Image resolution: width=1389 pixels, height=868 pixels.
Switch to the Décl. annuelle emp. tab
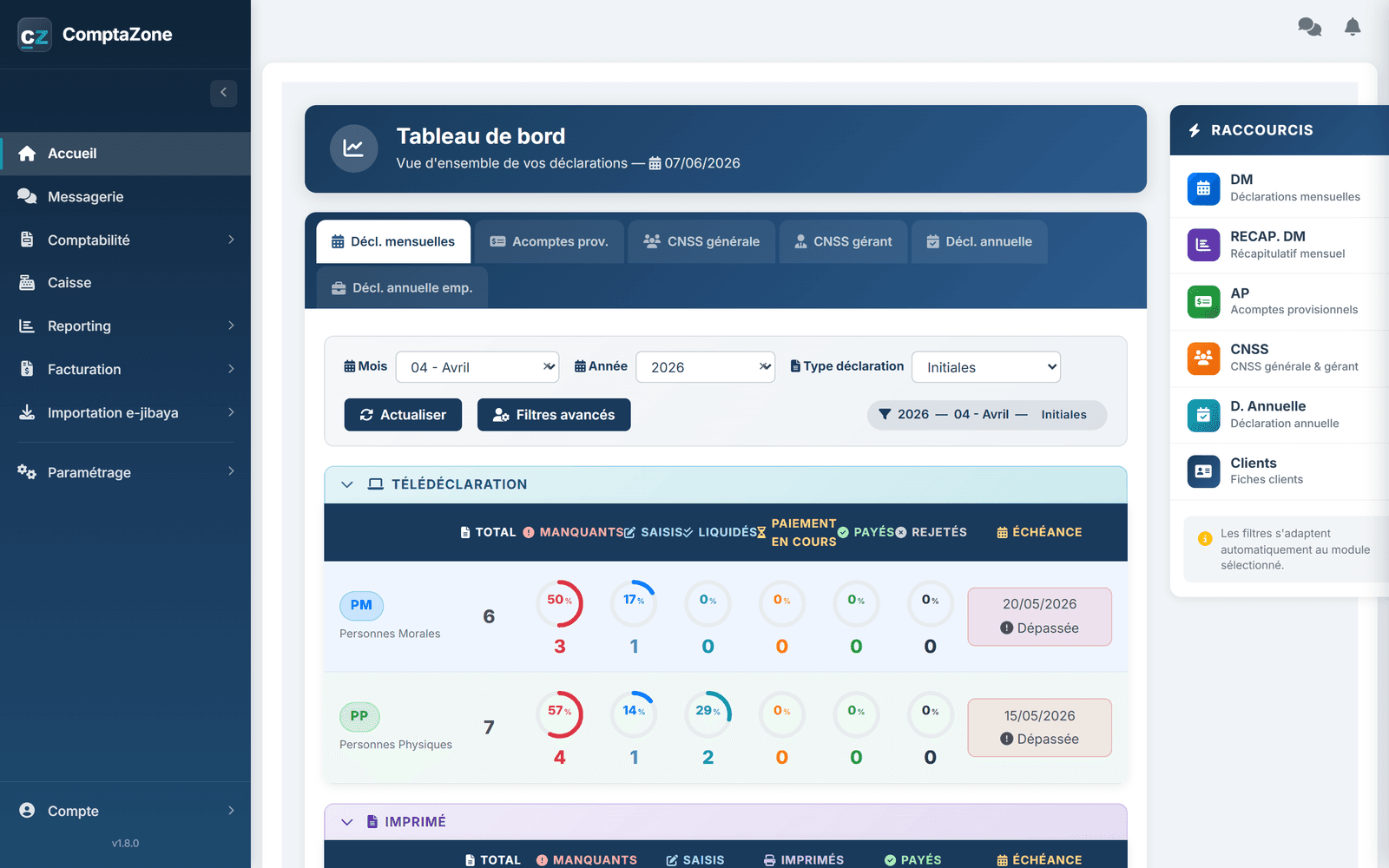pos(402,287)
